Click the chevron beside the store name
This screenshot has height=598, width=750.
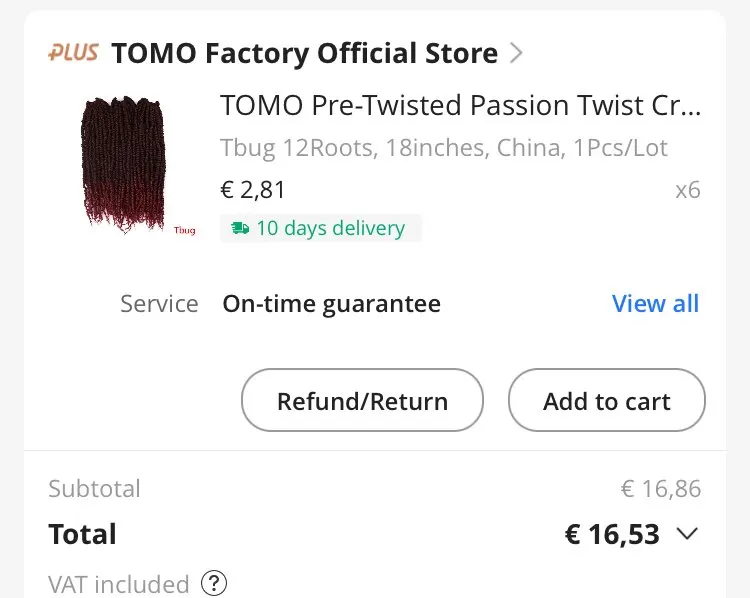(x=516, y=53)
